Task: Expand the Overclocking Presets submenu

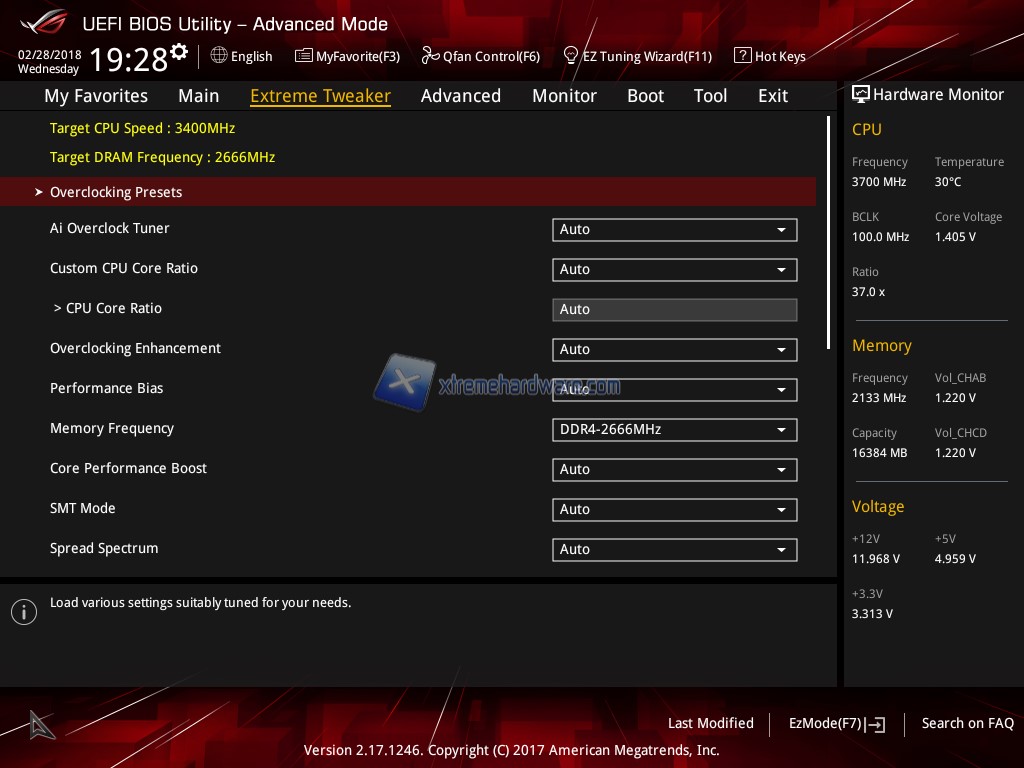Action: pyautogui.click(x=116, y=192)
